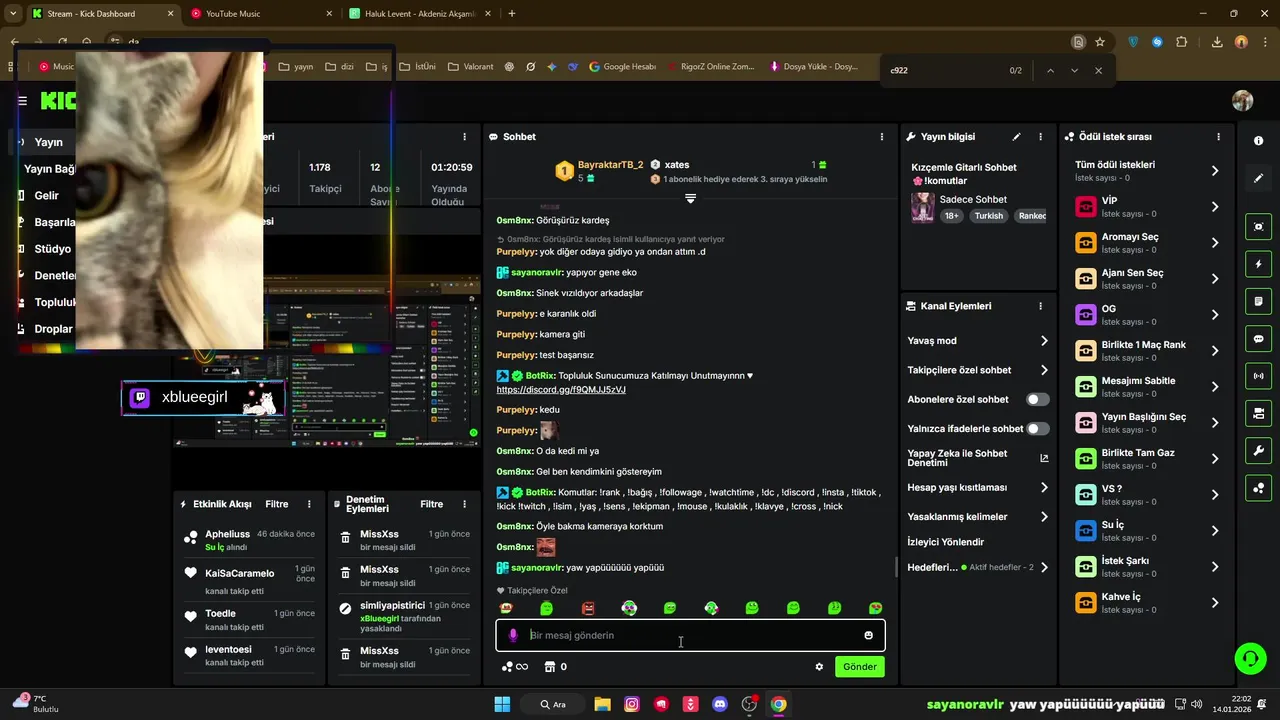The width and height of the screenshot is (1280, 720).
Task: Switch to Haluk Levent browser tab
Action: click(419, 14)
